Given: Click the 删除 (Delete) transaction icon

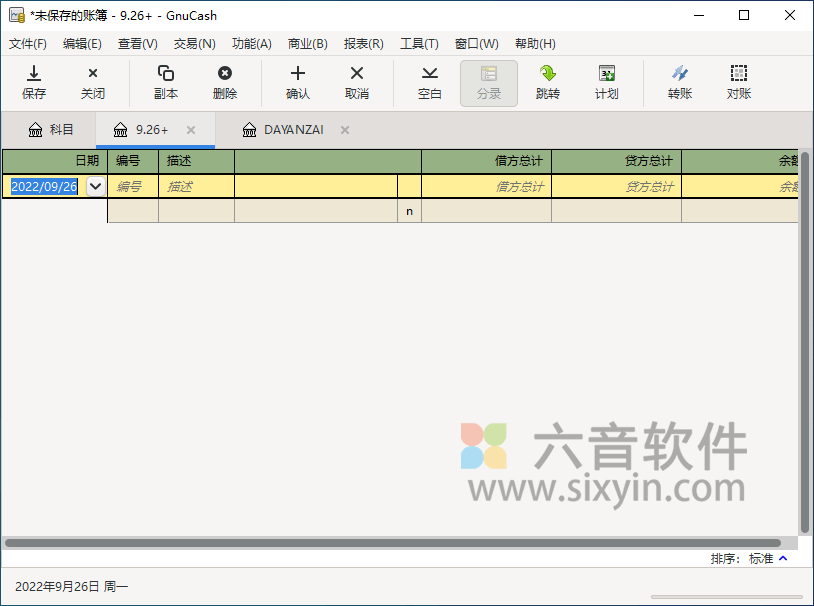Looking at the screenshot, I should (225, 82).
